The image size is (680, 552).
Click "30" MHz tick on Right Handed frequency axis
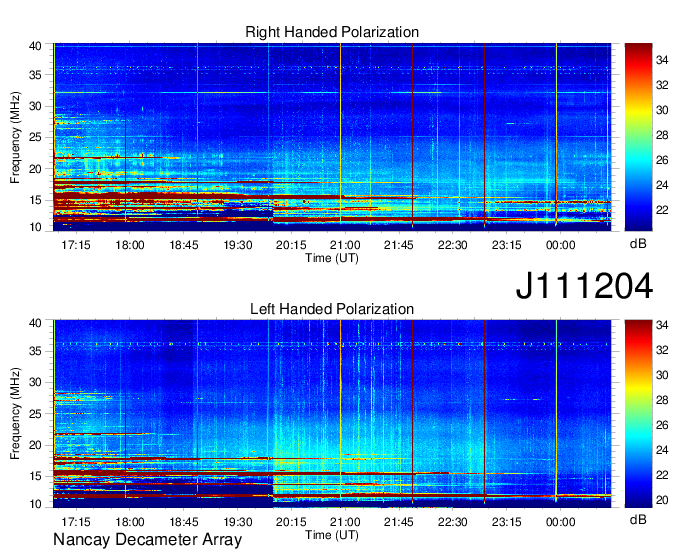35,107
